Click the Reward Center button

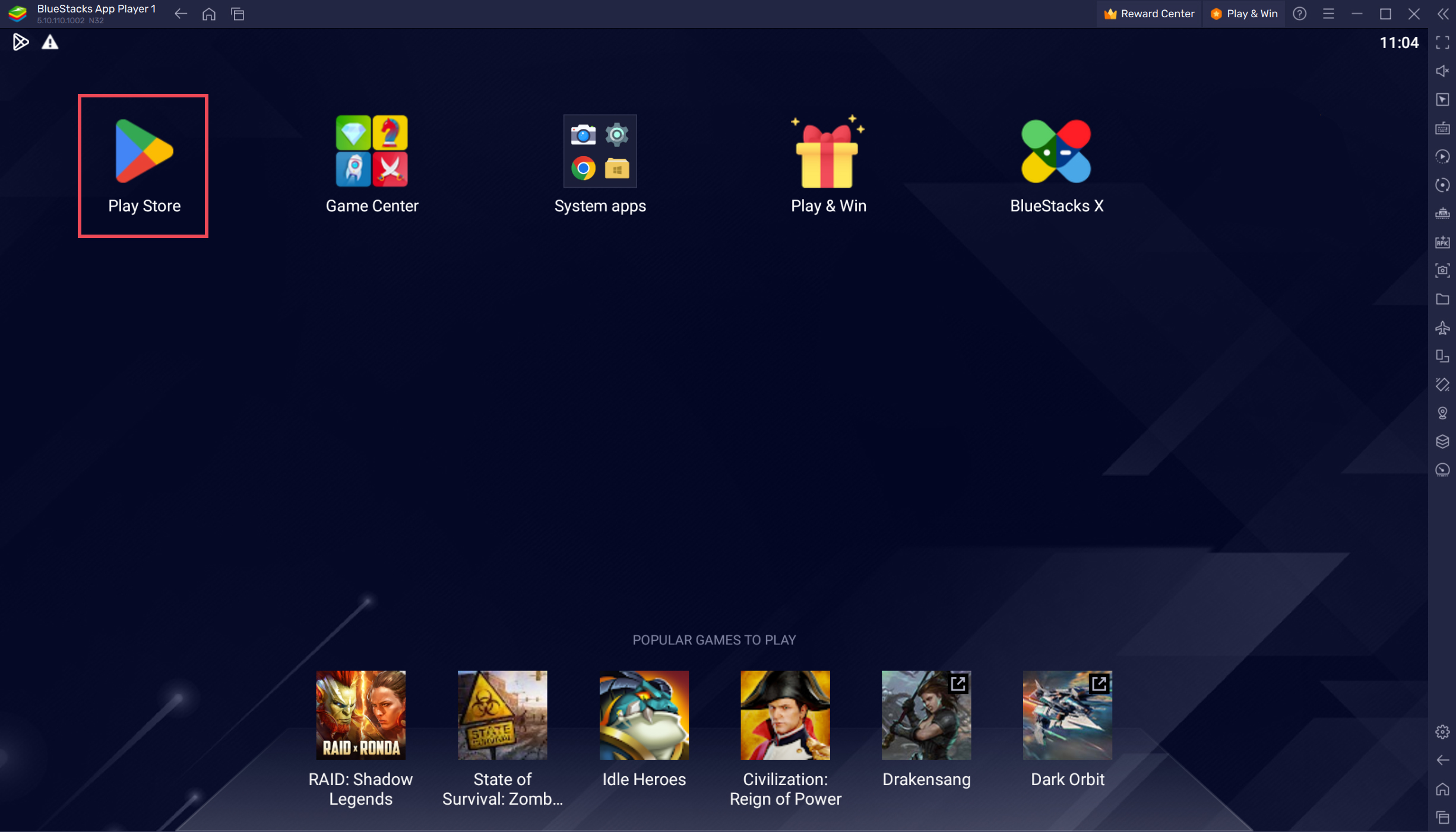pyautogui.click(x=1150, y=12)
